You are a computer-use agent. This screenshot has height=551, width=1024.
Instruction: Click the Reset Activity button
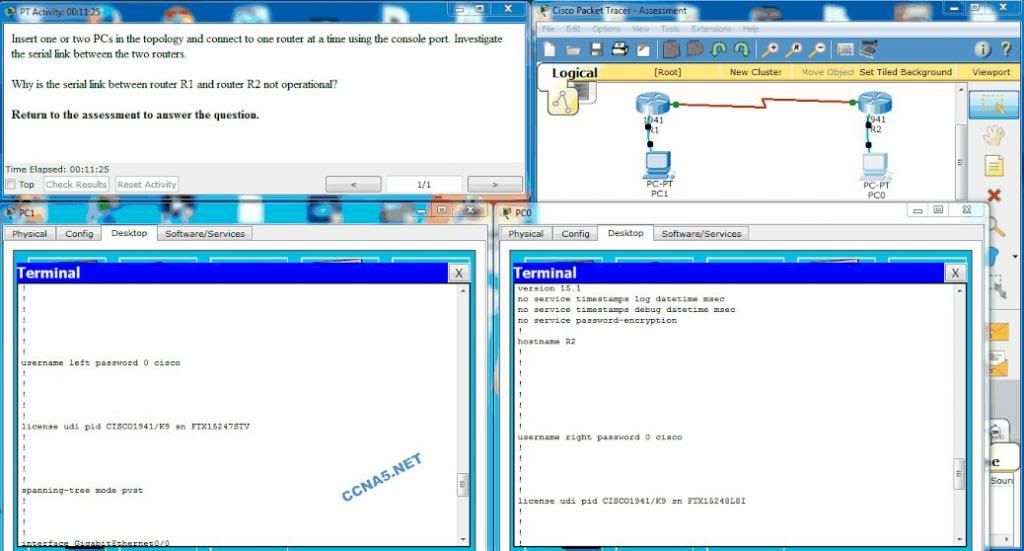(146, 185)
